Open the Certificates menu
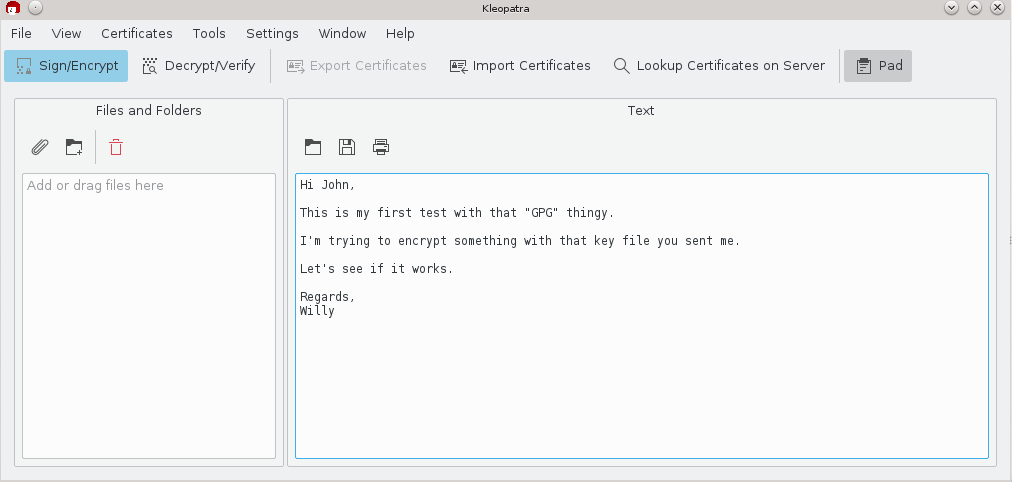Image resolution: width=1012 pixels, height=482 pixels. point(137,33)
